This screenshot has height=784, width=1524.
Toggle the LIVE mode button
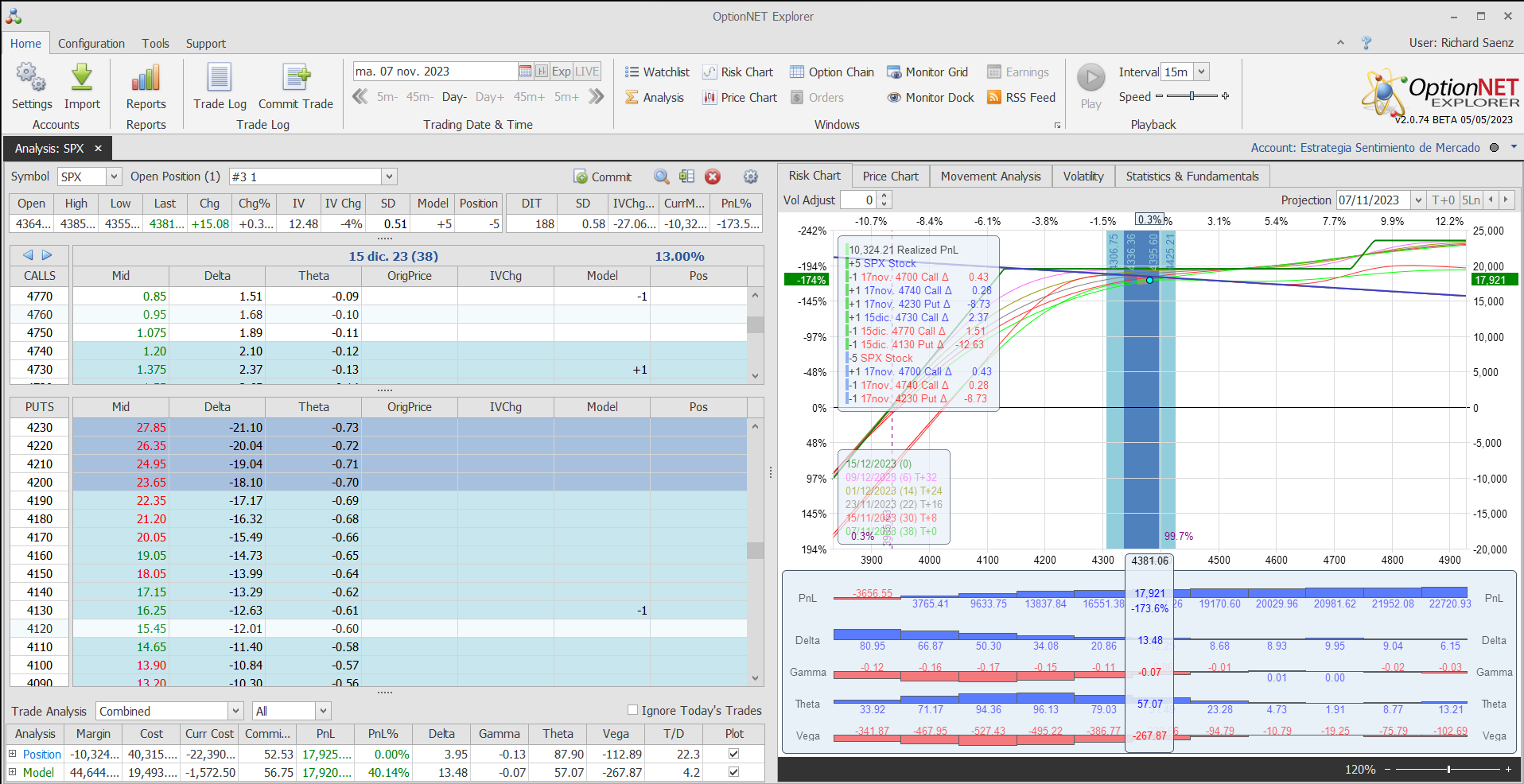point(587,71)
